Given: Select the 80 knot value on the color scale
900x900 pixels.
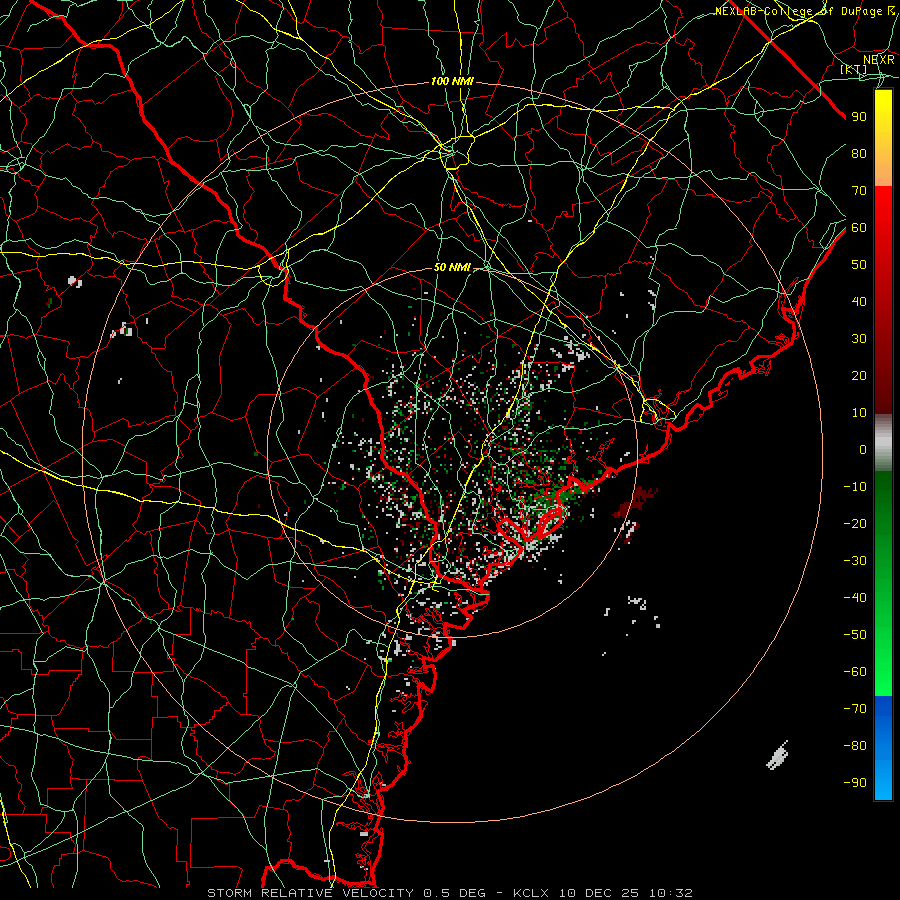Looking at the screenshot, I should pos(859,153).
